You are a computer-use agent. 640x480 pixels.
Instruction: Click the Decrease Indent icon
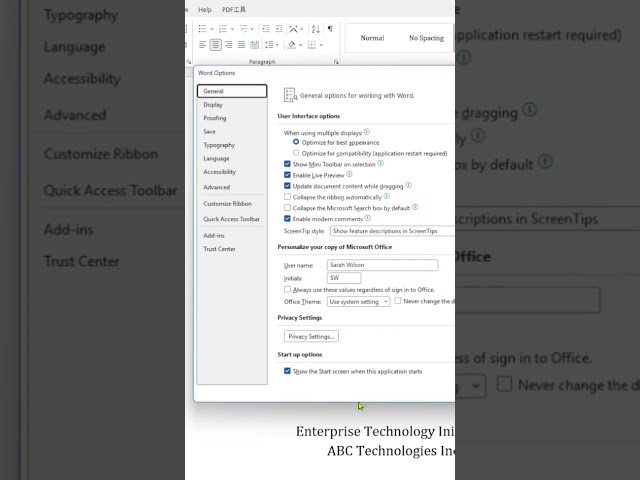coord(266,29)
